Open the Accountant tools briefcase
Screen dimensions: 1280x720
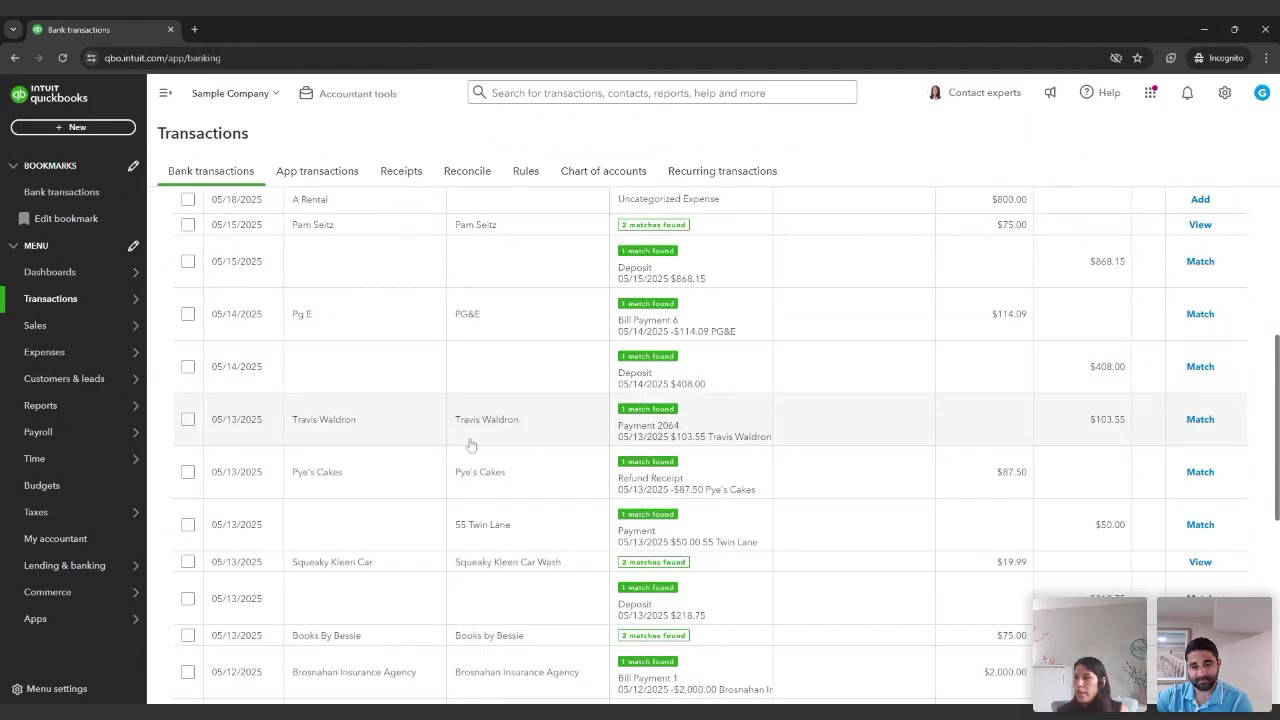click(x=306, y=93)
